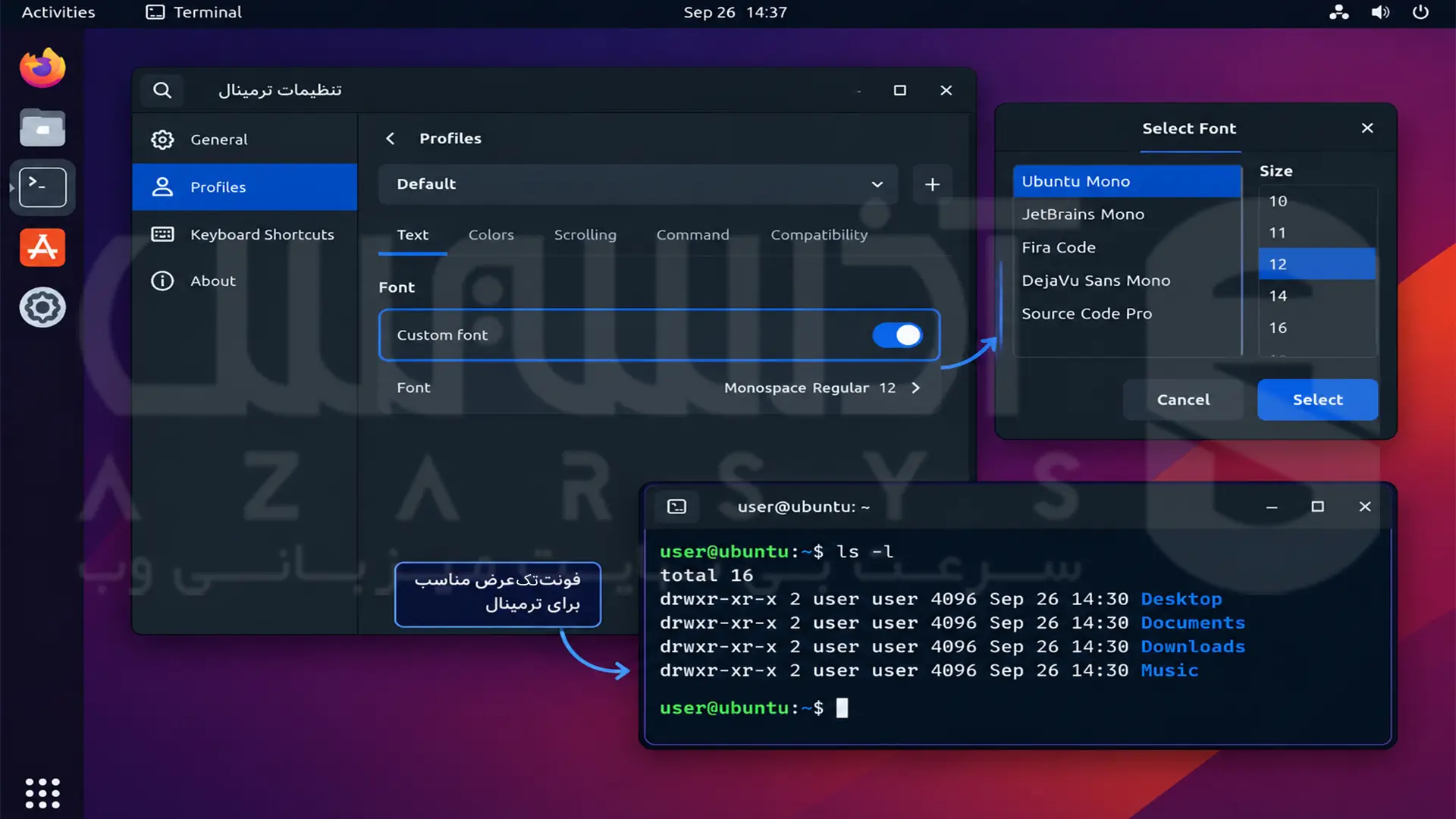The image size is (1456, 819).
Task: Open Files from the dock
Action: [42, 127]
